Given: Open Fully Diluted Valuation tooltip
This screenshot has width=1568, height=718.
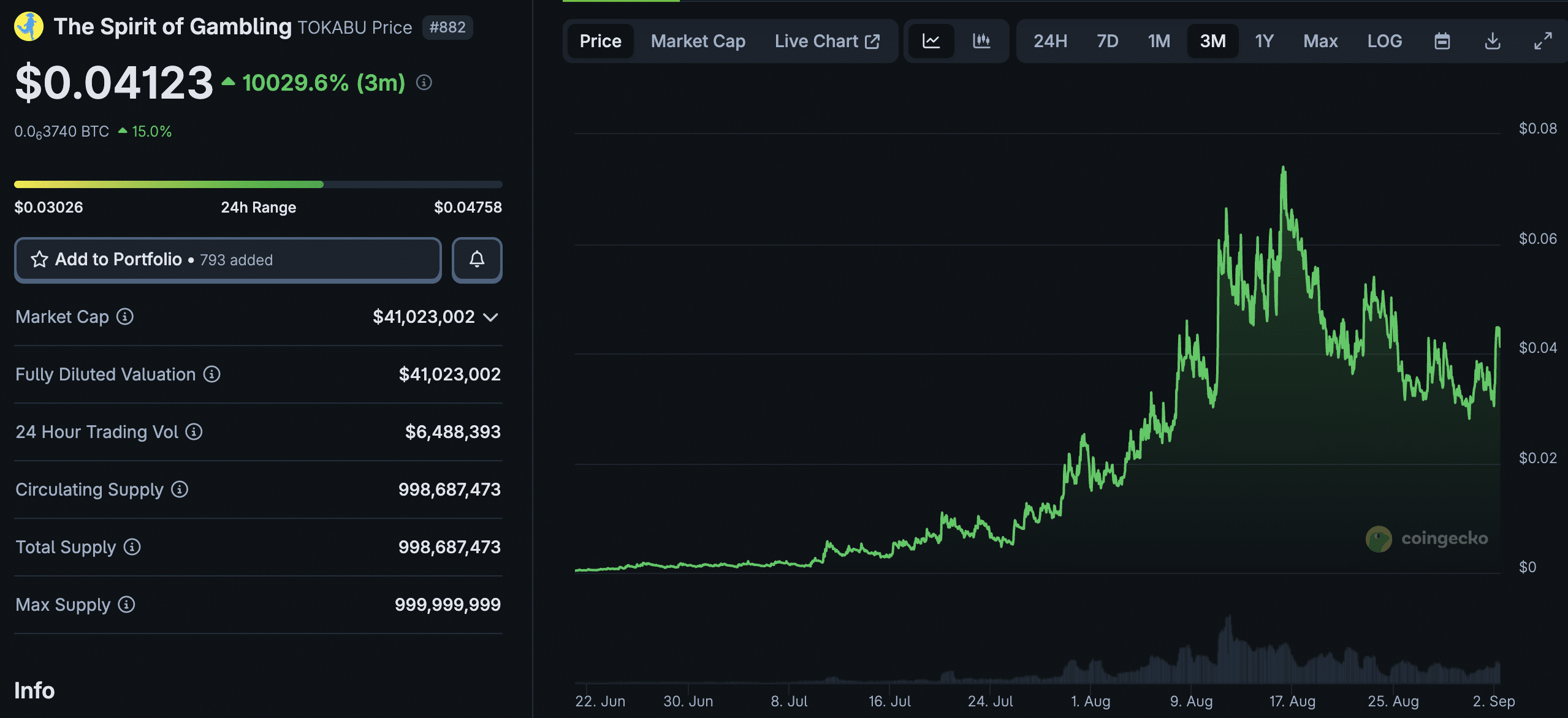Looking at the screenshot, I should 211,374.
